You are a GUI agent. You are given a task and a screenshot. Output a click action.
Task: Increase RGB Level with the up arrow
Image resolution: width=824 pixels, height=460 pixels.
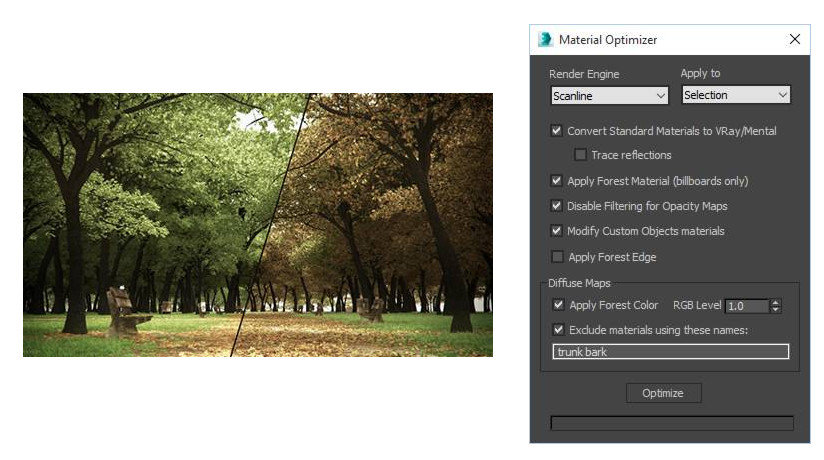pyautogui.click(x=776, y=302)
